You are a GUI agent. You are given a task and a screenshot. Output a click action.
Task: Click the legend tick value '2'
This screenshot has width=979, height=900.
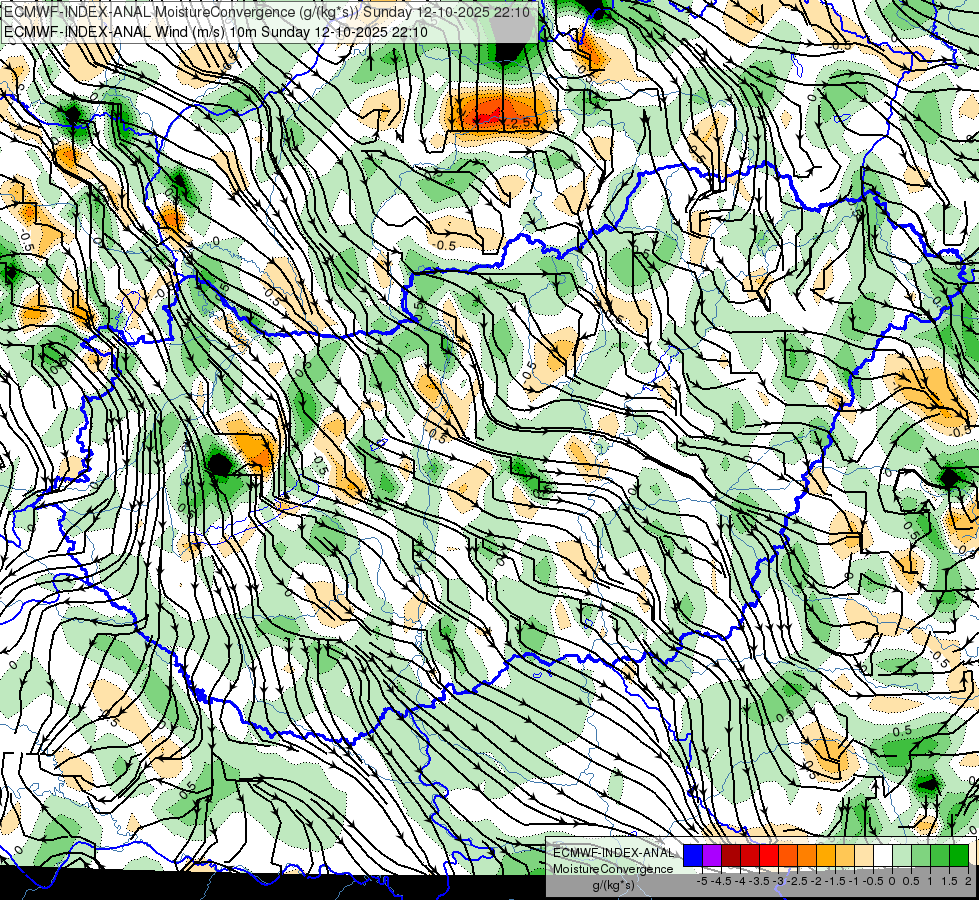click(x=968, y=881)
